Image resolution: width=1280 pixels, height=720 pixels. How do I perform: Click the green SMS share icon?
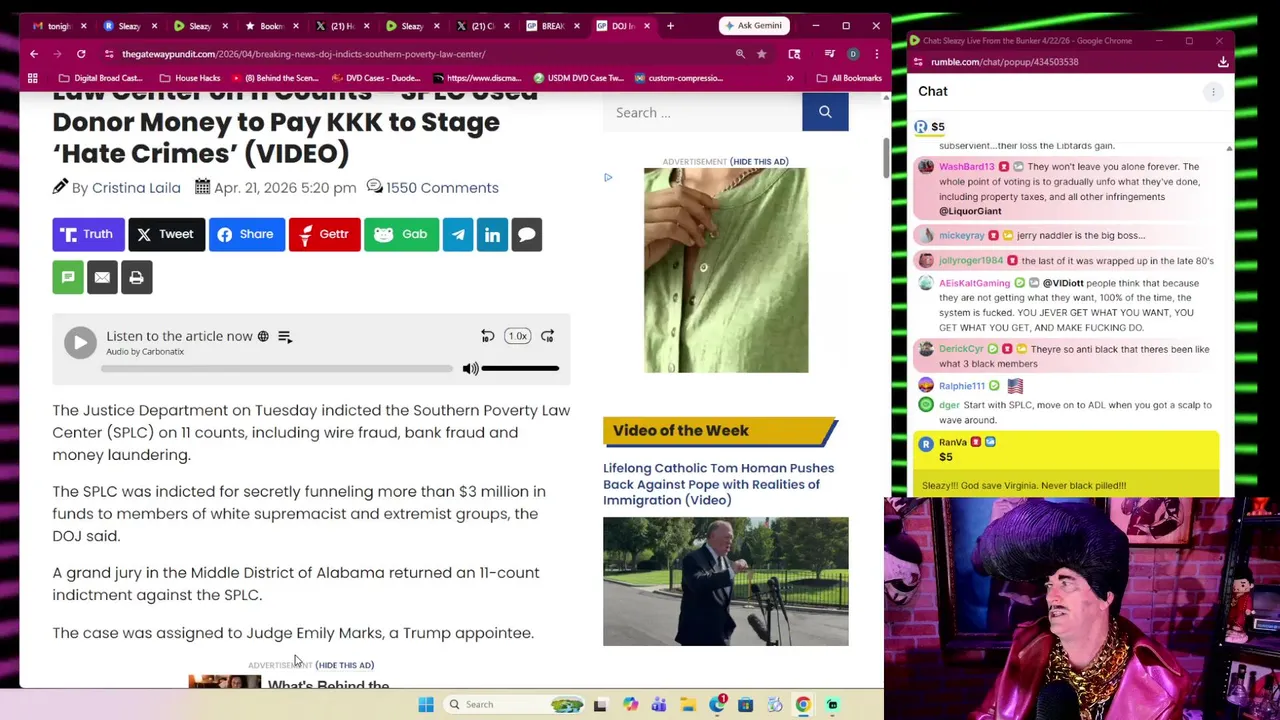68,277
